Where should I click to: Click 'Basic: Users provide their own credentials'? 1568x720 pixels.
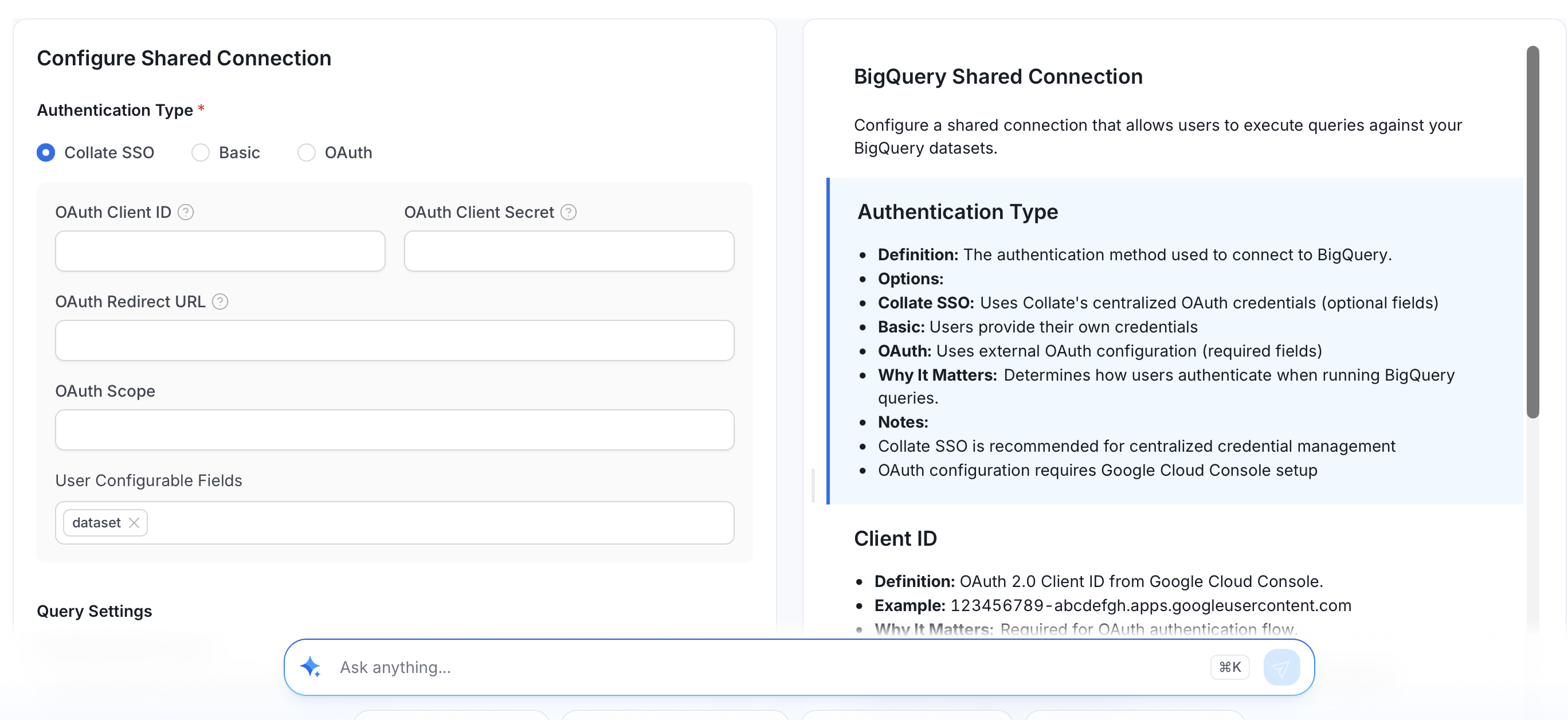coord(1038,327)
